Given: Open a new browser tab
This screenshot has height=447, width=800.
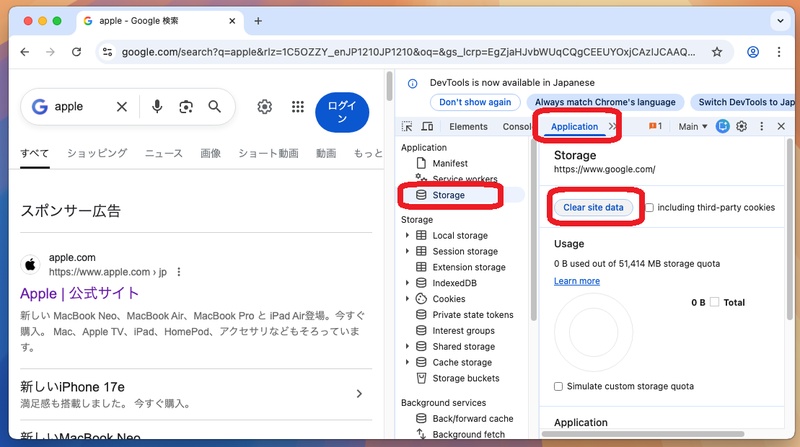Looking at the screenshot, I should tap(258, 21).
